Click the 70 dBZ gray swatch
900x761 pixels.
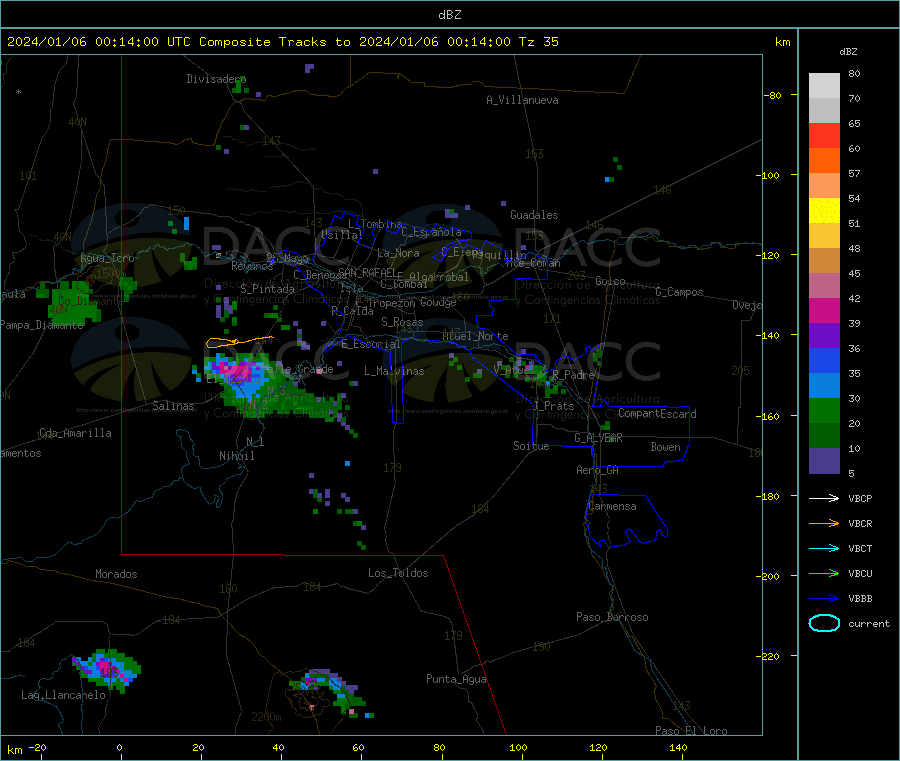pos(824,110)
